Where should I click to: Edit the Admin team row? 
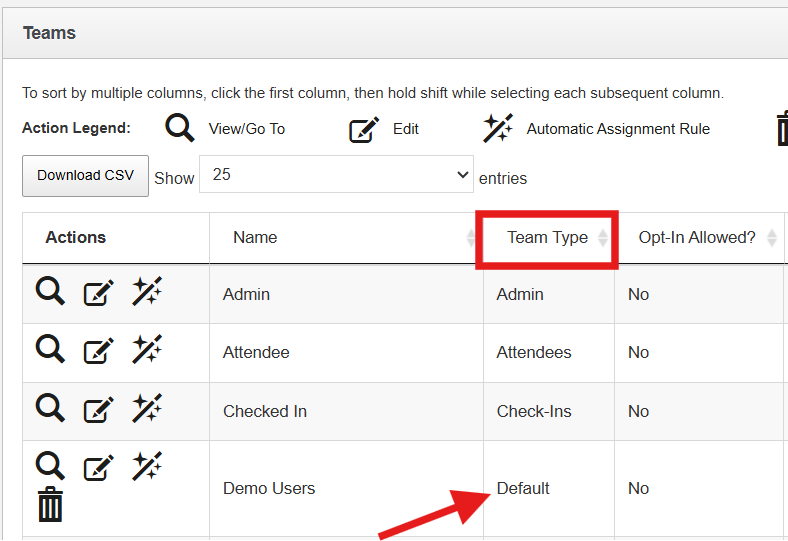click(98, 294)
